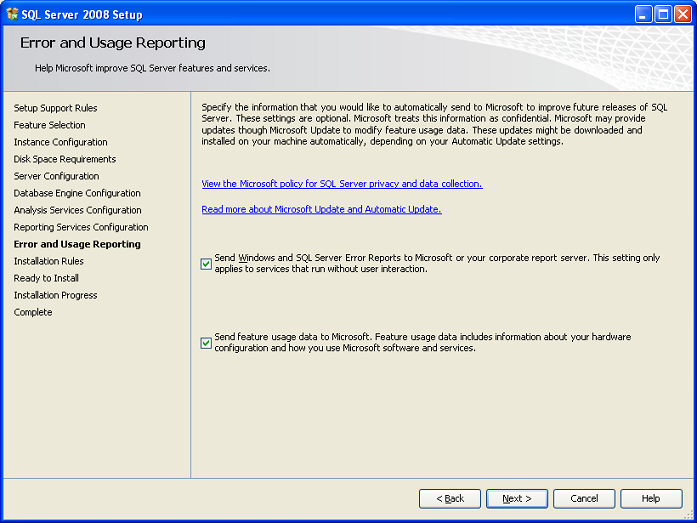This screenshot has width=697, height=523.
Task: Select Reporting Services Configuration in the step list
Action: 81,227
